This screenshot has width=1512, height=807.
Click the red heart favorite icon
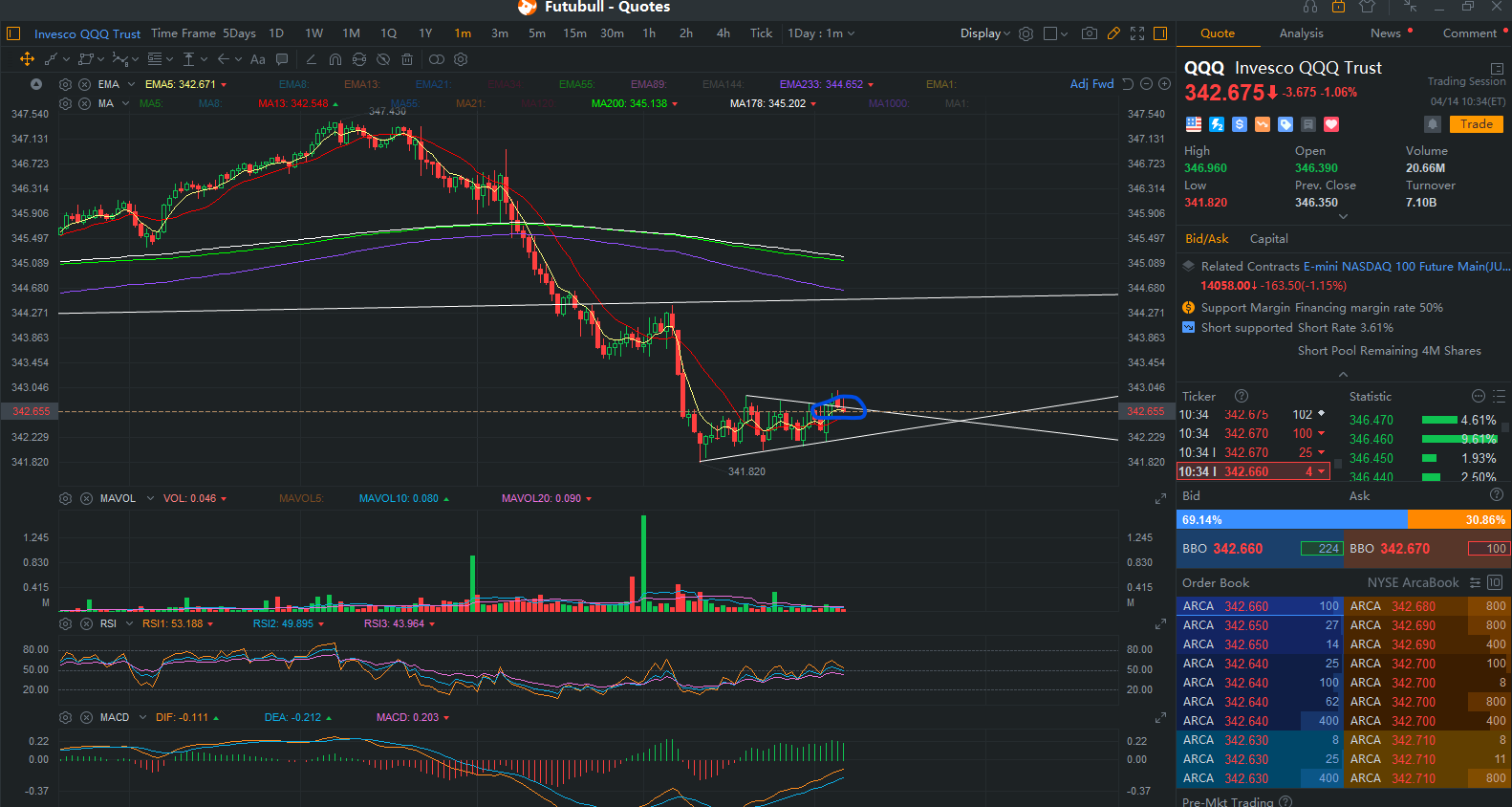point(1331,124)
